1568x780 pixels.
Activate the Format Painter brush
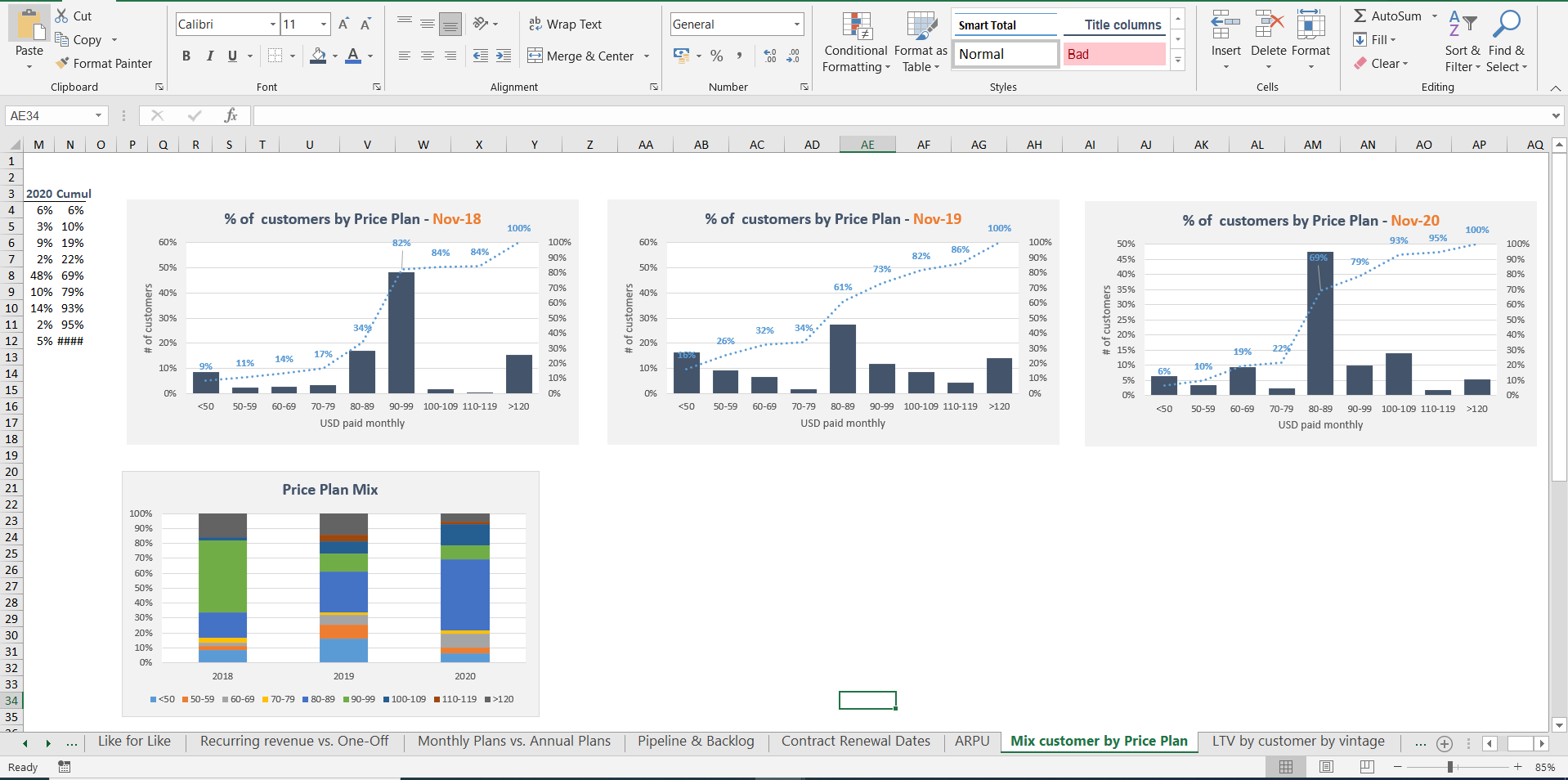point(61,63)
